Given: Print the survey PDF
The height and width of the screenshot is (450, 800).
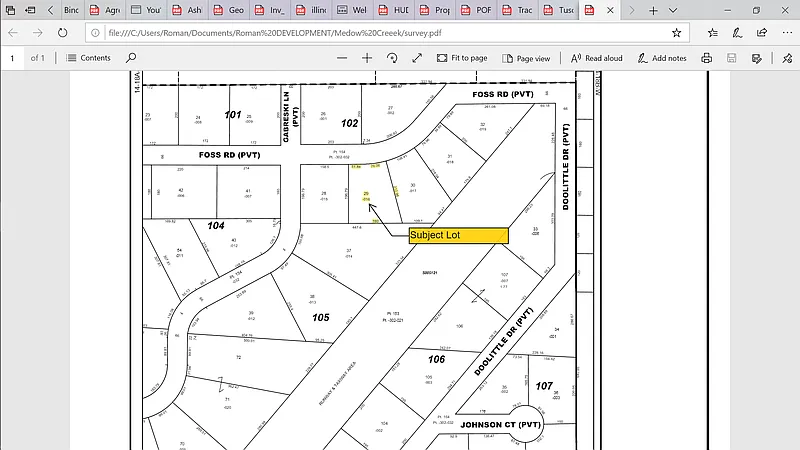Looking at the screenshot, I should (x=707, y=58).
